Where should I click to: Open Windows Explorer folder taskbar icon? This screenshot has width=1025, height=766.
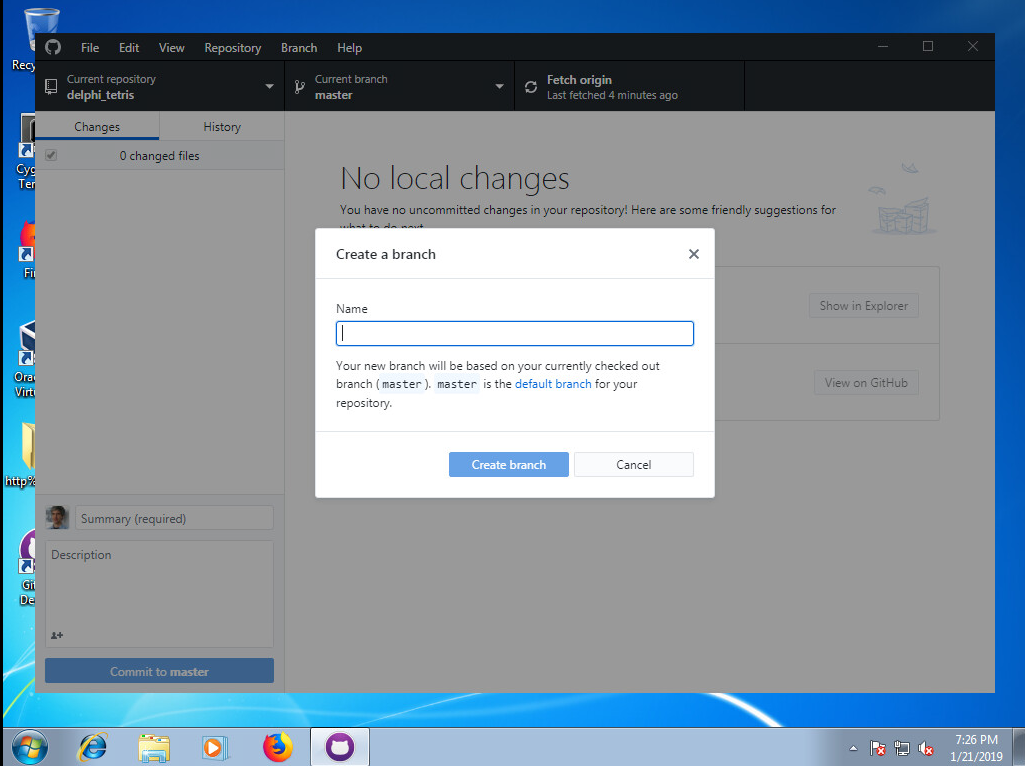tap(154, 747)
